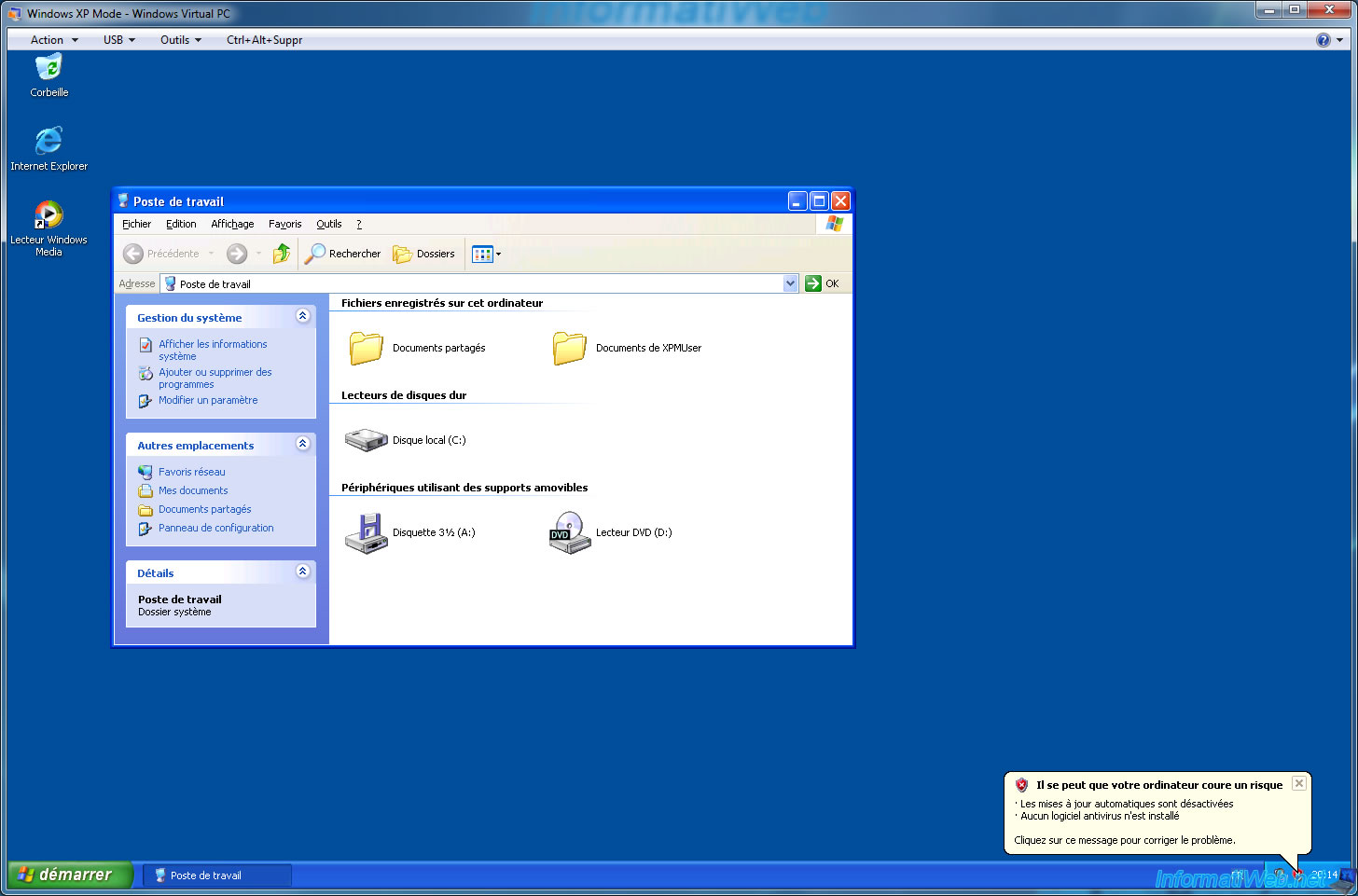The image size is (1358, 896).
Task: Click the Windows flag logo throbber
Action: [x=834, y=224]
